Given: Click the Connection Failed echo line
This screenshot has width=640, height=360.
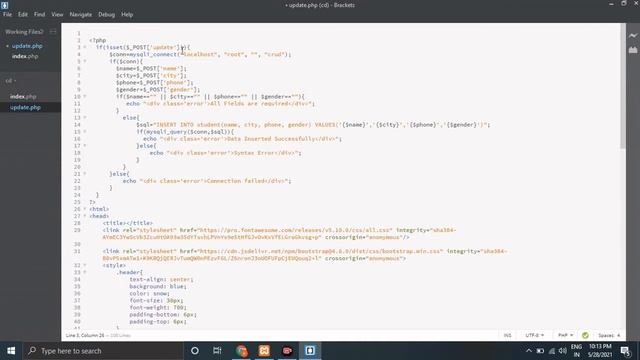Looking at the screenshot, I should coord(207,181).
